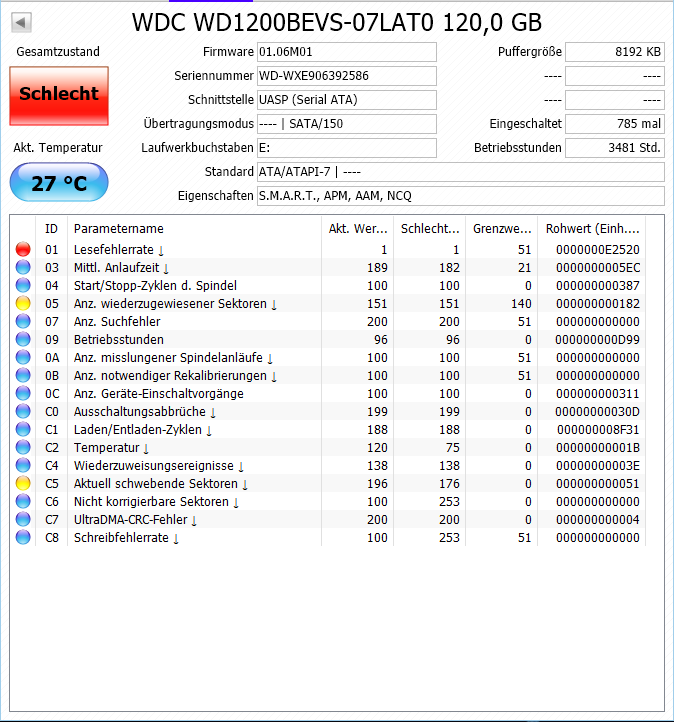Click threshold value 140

pos(521,303)
